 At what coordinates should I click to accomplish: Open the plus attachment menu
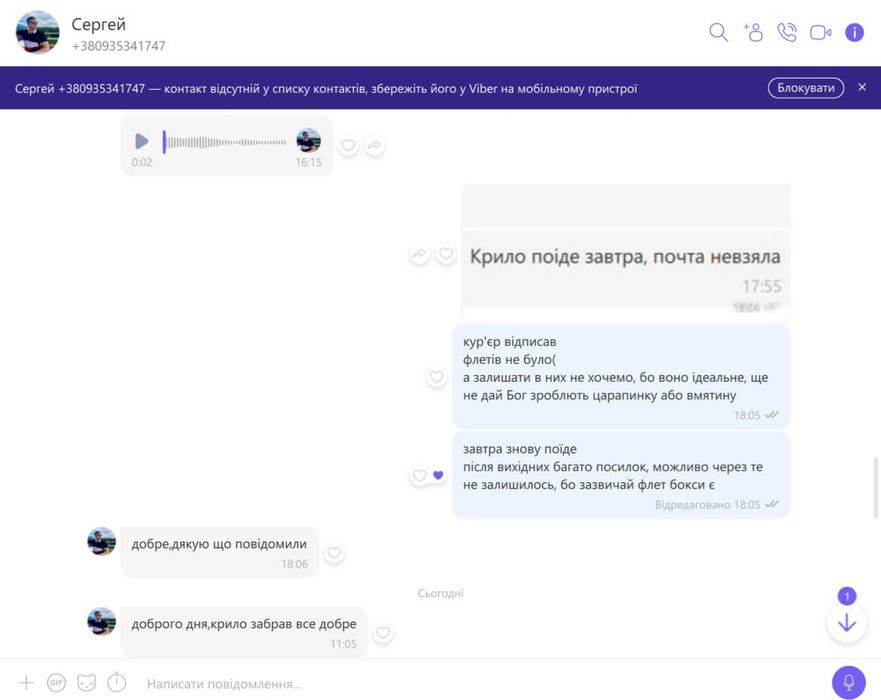26,683
